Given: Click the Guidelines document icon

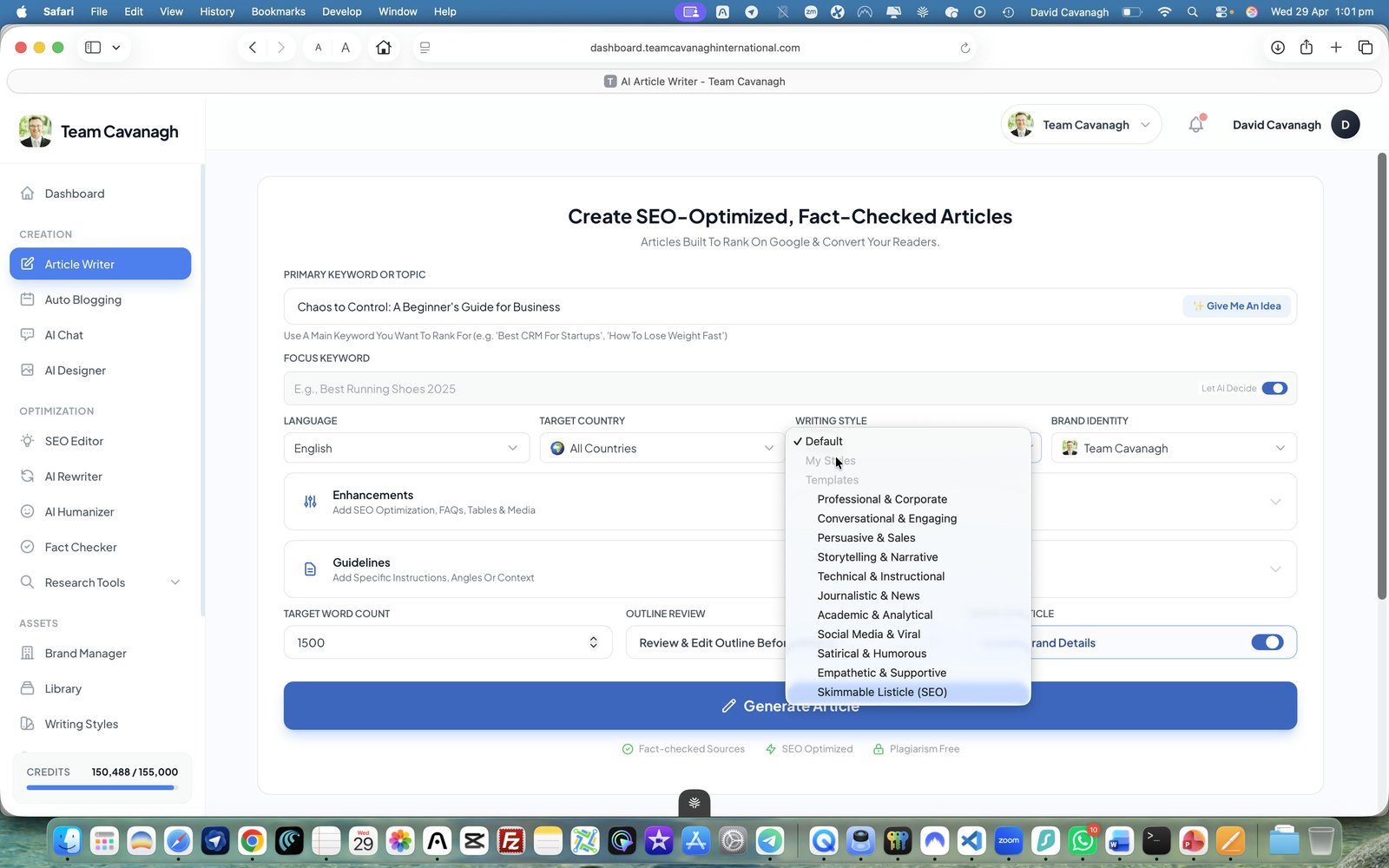Looking at the screenshot, I should pyautogui.click(x=310, y=569).
